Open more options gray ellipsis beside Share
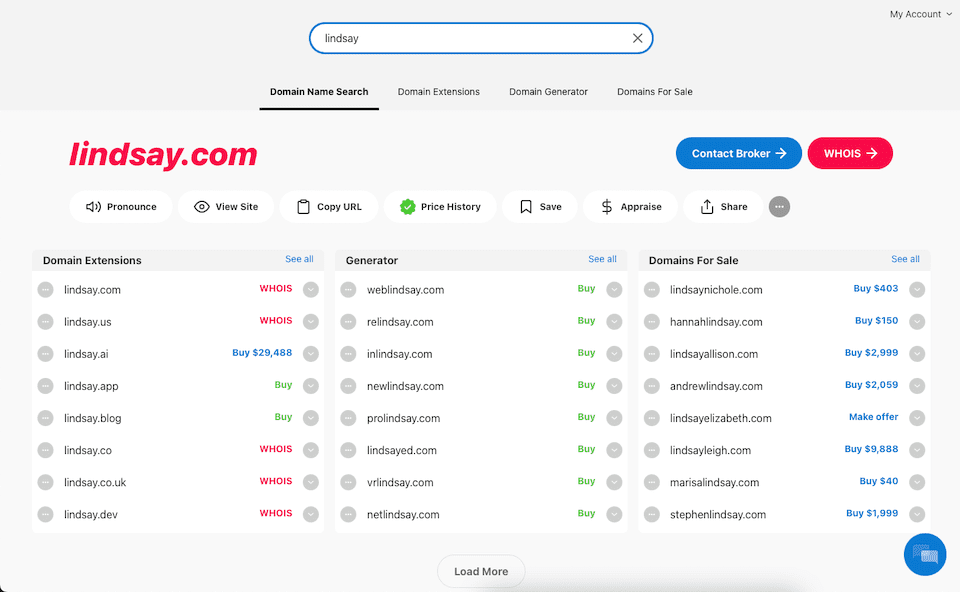The image size is (960, 592). 780,207
